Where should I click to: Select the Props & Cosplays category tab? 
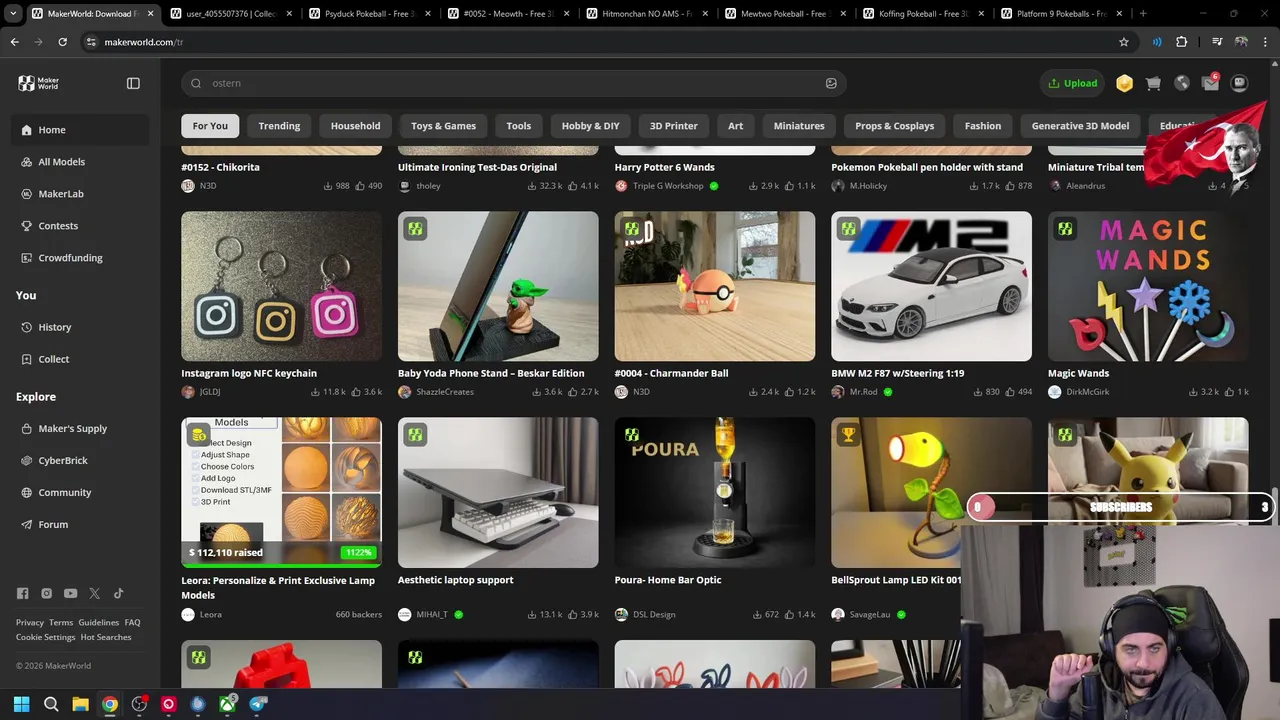(x=894, y=126)
